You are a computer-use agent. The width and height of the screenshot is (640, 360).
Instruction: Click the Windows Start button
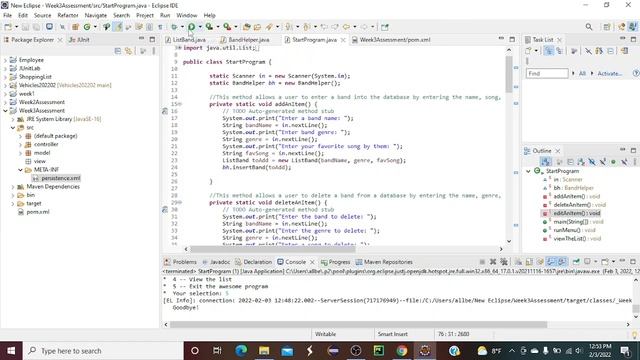click(x=11, y=351)
